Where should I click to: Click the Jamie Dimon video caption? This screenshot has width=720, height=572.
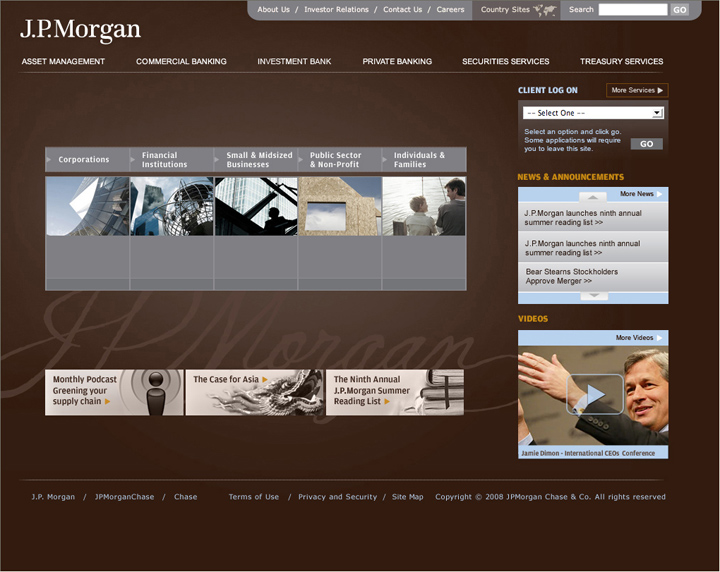point(588,453)
